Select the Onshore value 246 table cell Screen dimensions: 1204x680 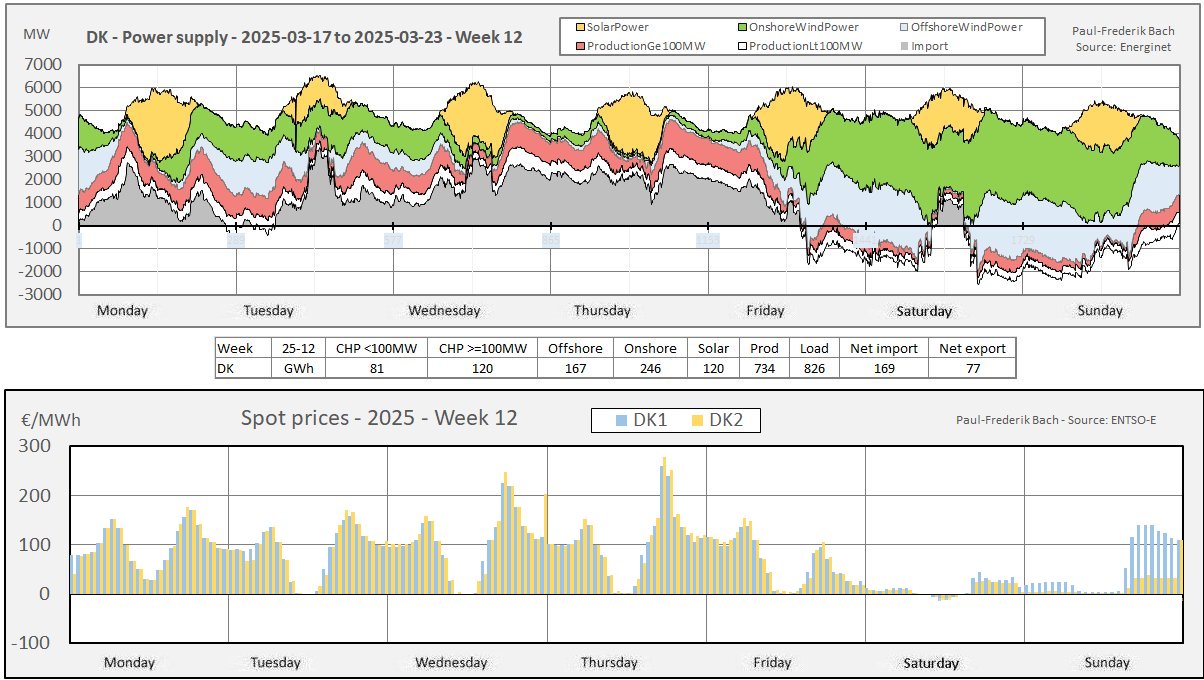click(651, 368)
